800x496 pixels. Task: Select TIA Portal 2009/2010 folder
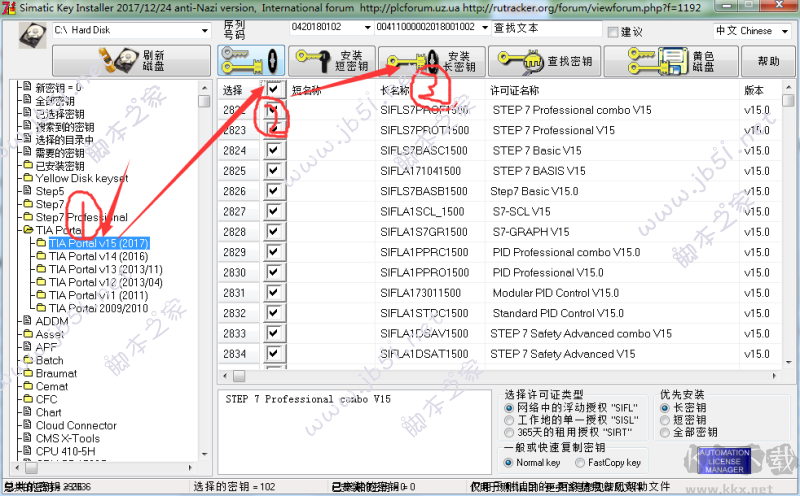tap(98, 308)
